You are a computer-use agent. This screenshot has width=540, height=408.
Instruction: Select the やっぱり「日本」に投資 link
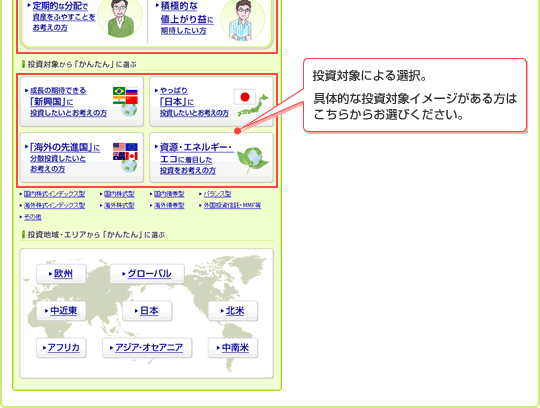coord(194,102)
